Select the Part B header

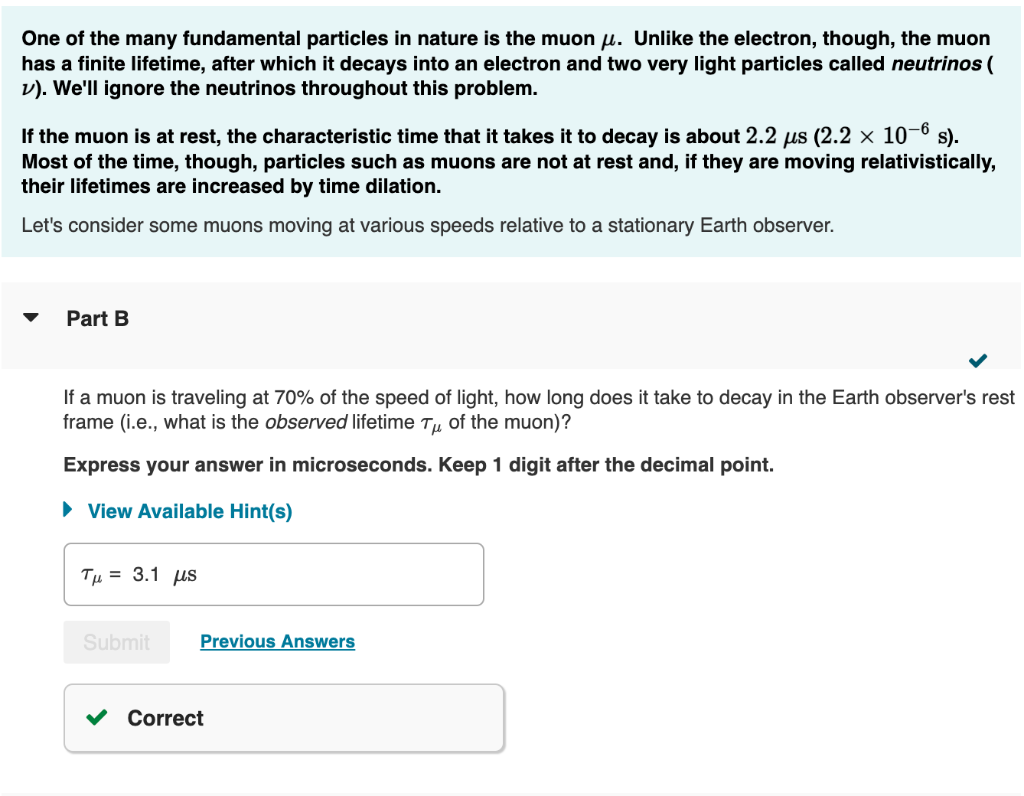(97, 318)
